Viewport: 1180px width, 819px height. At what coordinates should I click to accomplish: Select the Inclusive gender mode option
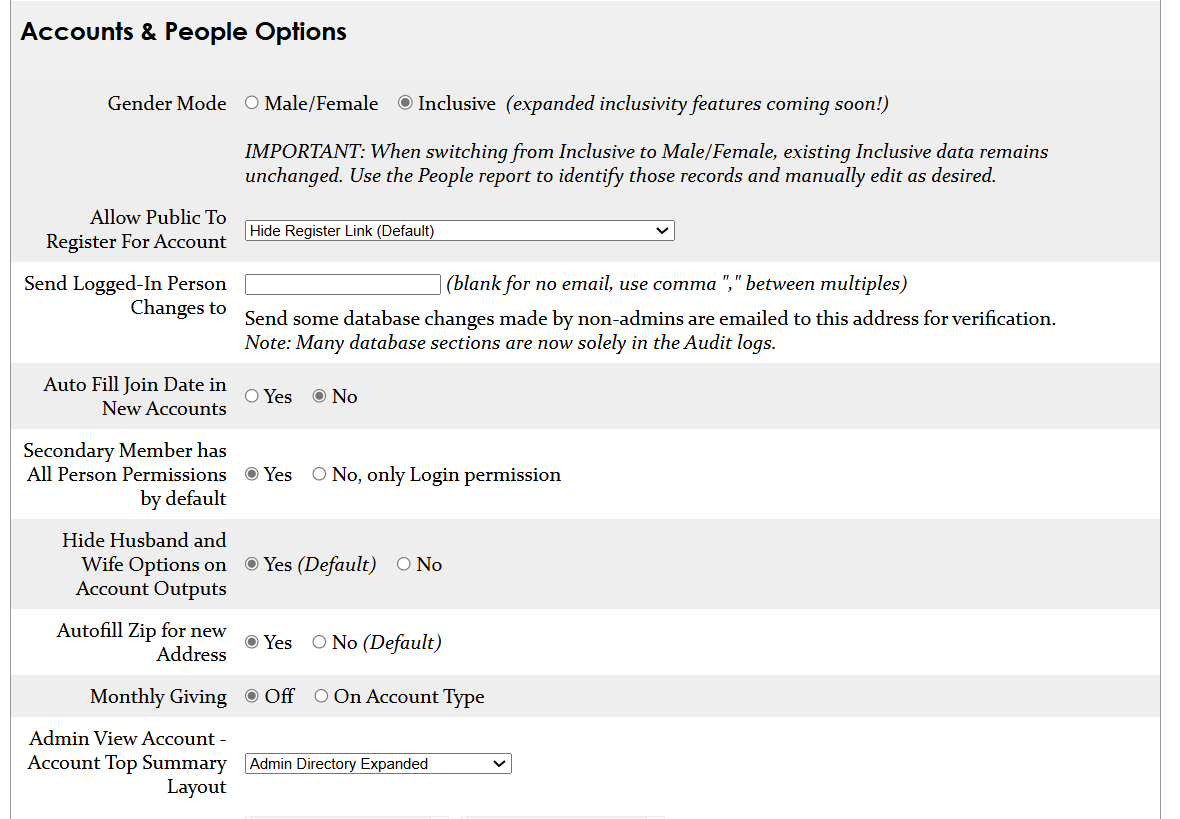point(405,103)
